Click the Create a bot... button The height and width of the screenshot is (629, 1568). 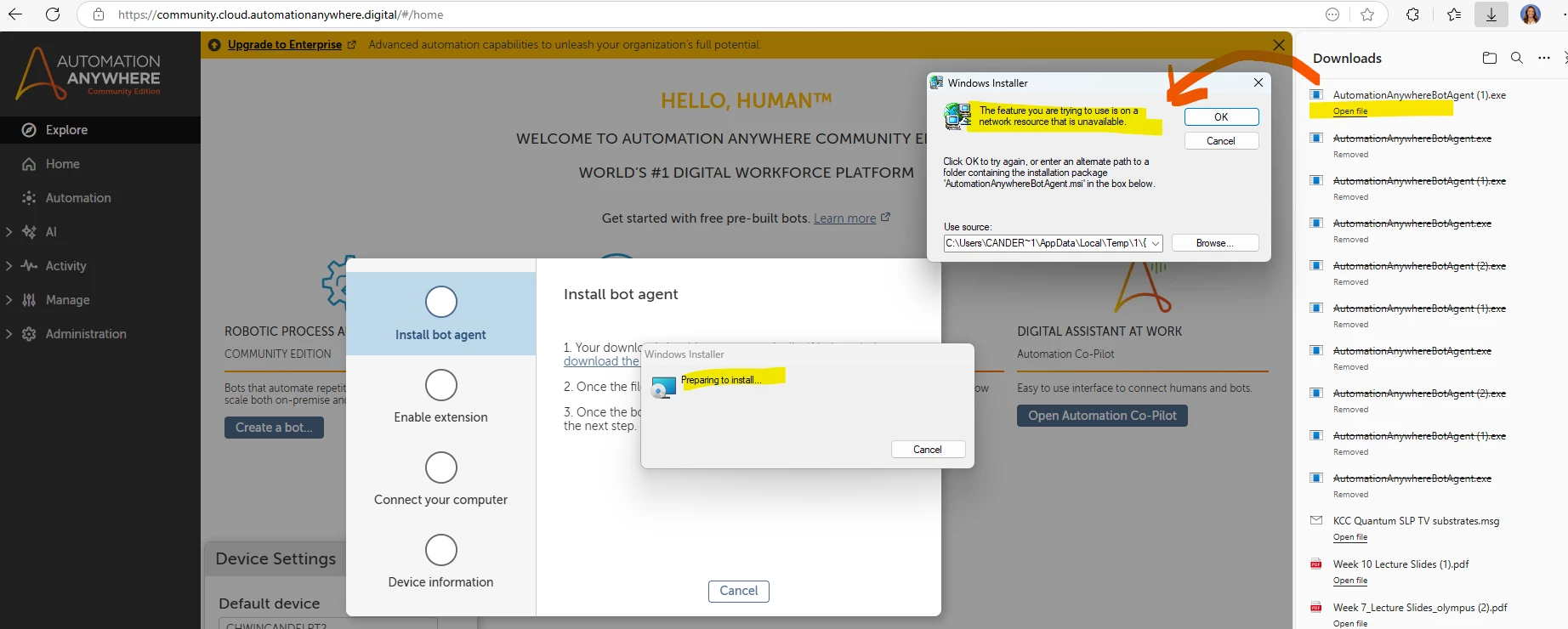274,428
